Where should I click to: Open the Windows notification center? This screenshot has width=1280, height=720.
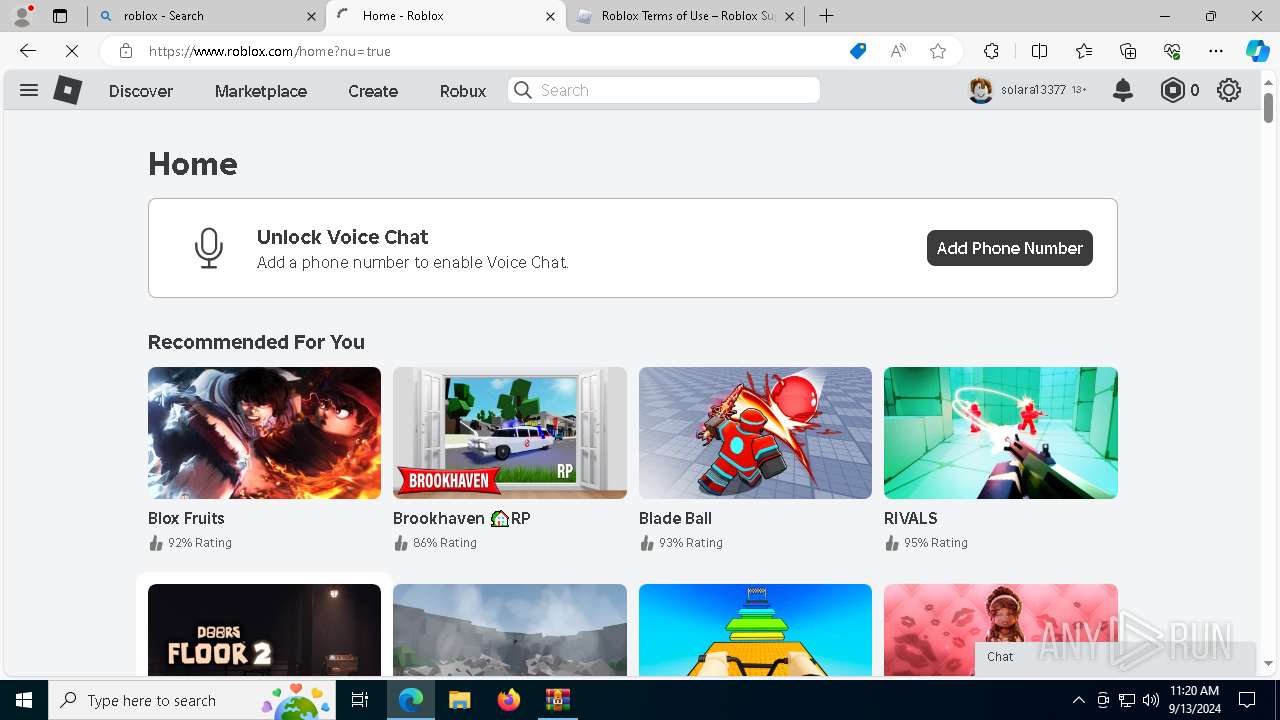(x=1247, y=700)
